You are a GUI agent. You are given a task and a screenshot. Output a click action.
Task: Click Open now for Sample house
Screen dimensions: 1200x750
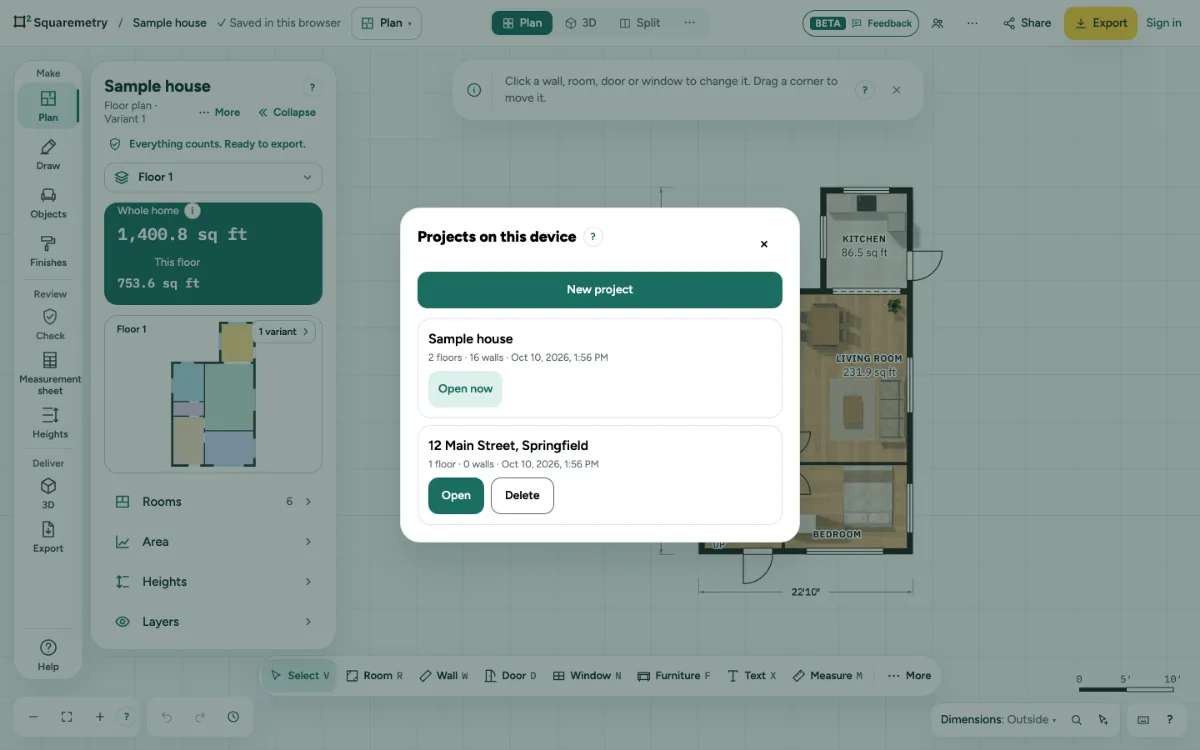pos(465,389)
